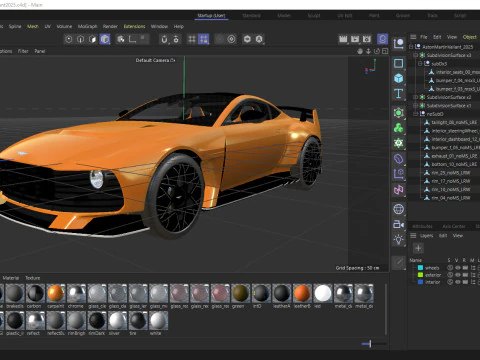Toggle viewport visibility of wheels layer
The image size is (480, 360).
pyautogui.click(x=458, y=268)
